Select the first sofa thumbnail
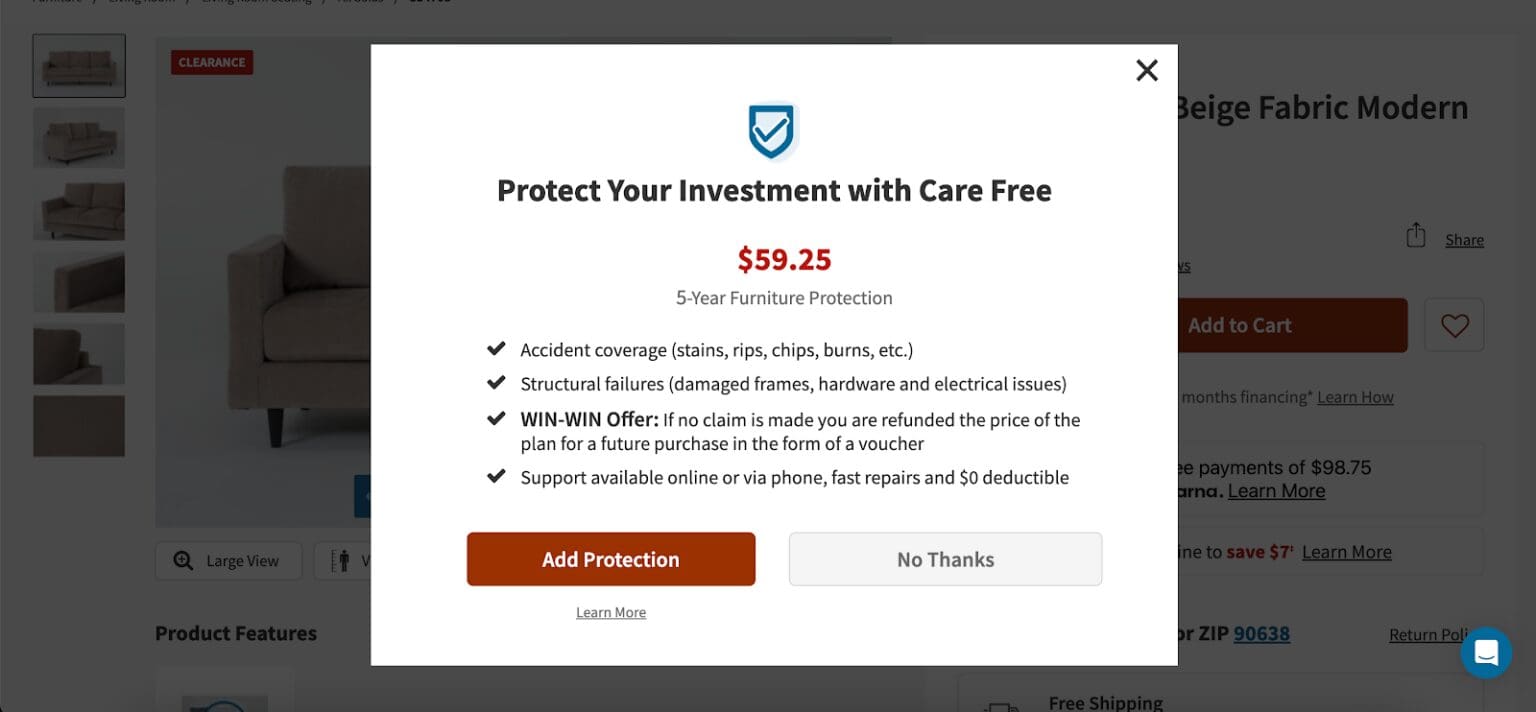This screenshot has width=1536, height=712. [79, 65]
